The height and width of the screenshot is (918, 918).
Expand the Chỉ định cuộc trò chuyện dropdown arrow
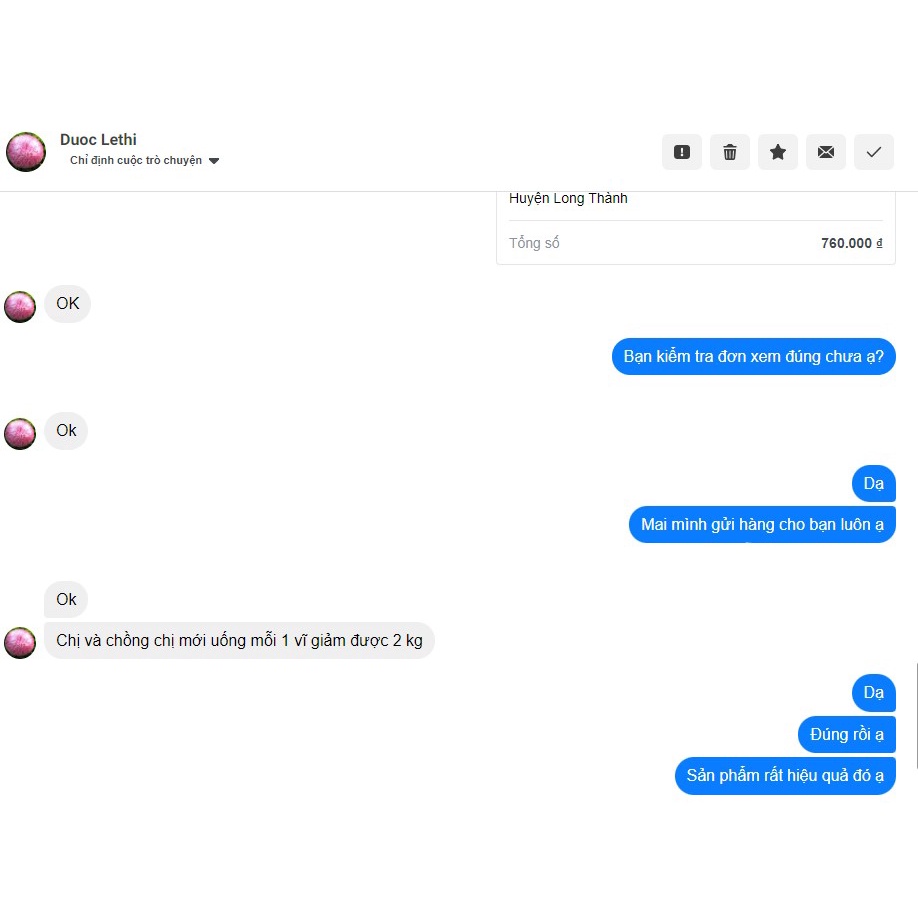(214, 161)
